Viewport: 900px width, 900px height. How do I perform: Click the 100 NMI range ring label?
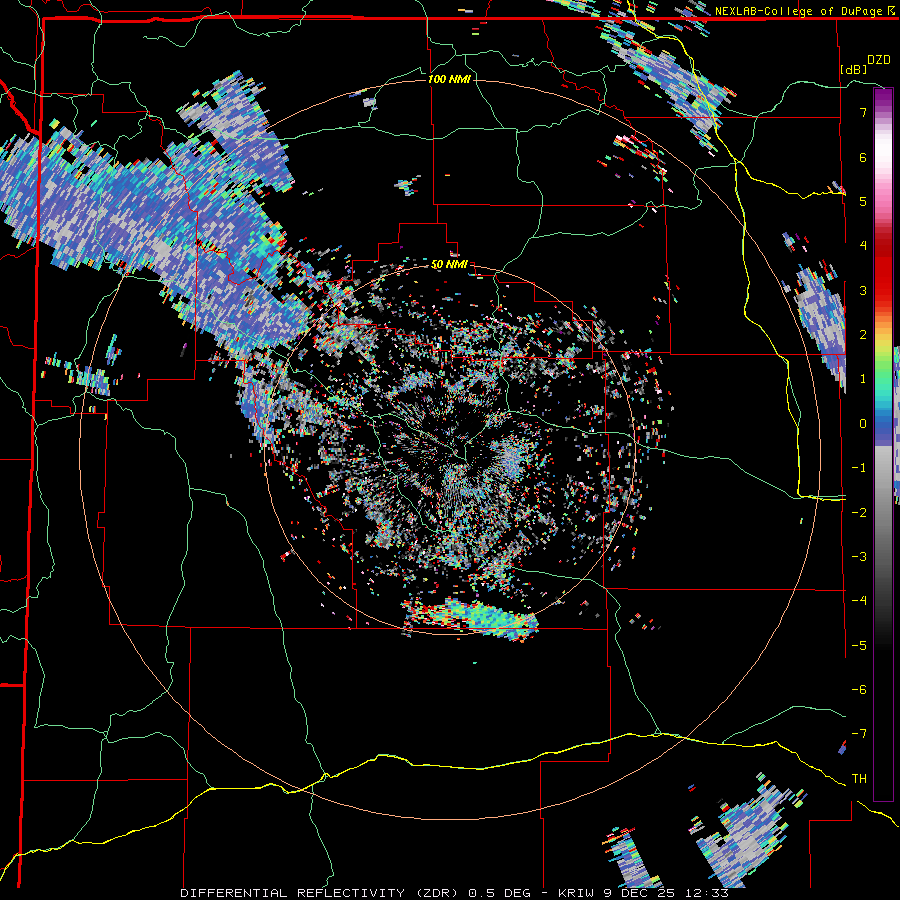[x=449, y=79]
